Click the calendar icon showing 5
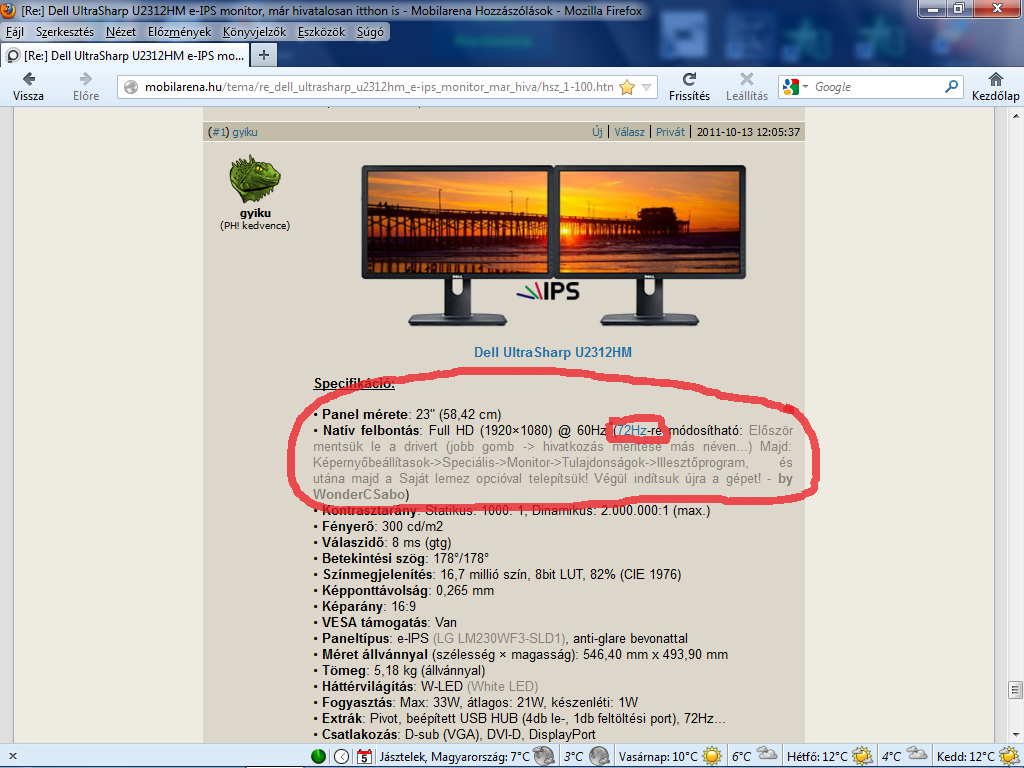 (364, 756)
